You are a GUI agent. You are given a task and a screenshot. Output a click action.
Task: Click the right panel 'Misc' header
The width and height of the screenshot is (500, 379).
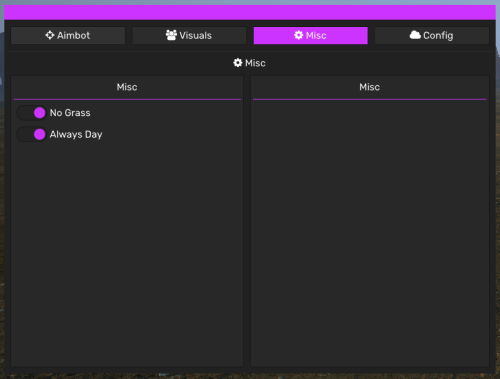(369, 87)
